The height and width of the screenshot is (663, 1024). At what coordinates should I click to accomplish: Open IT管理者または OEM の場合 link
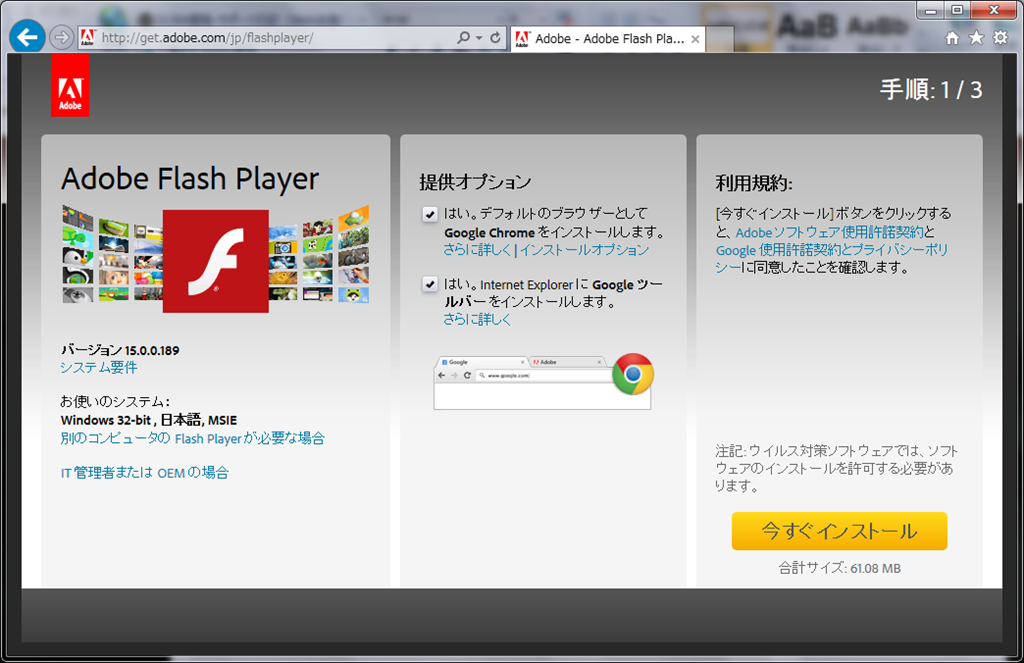click(x=144, y=472)
